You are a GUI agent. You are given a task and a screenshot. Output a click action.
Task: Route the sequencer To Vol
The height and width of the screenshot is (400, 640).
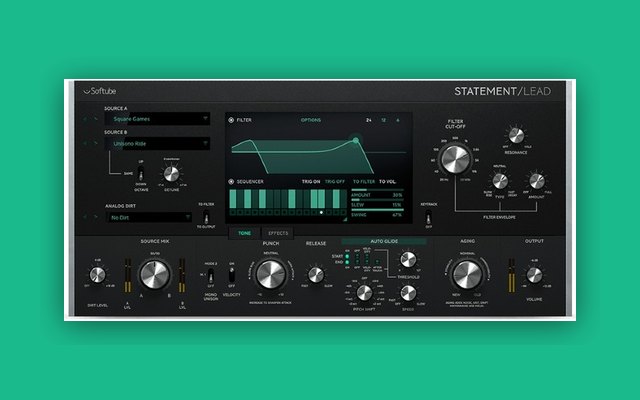coord(388,182)
